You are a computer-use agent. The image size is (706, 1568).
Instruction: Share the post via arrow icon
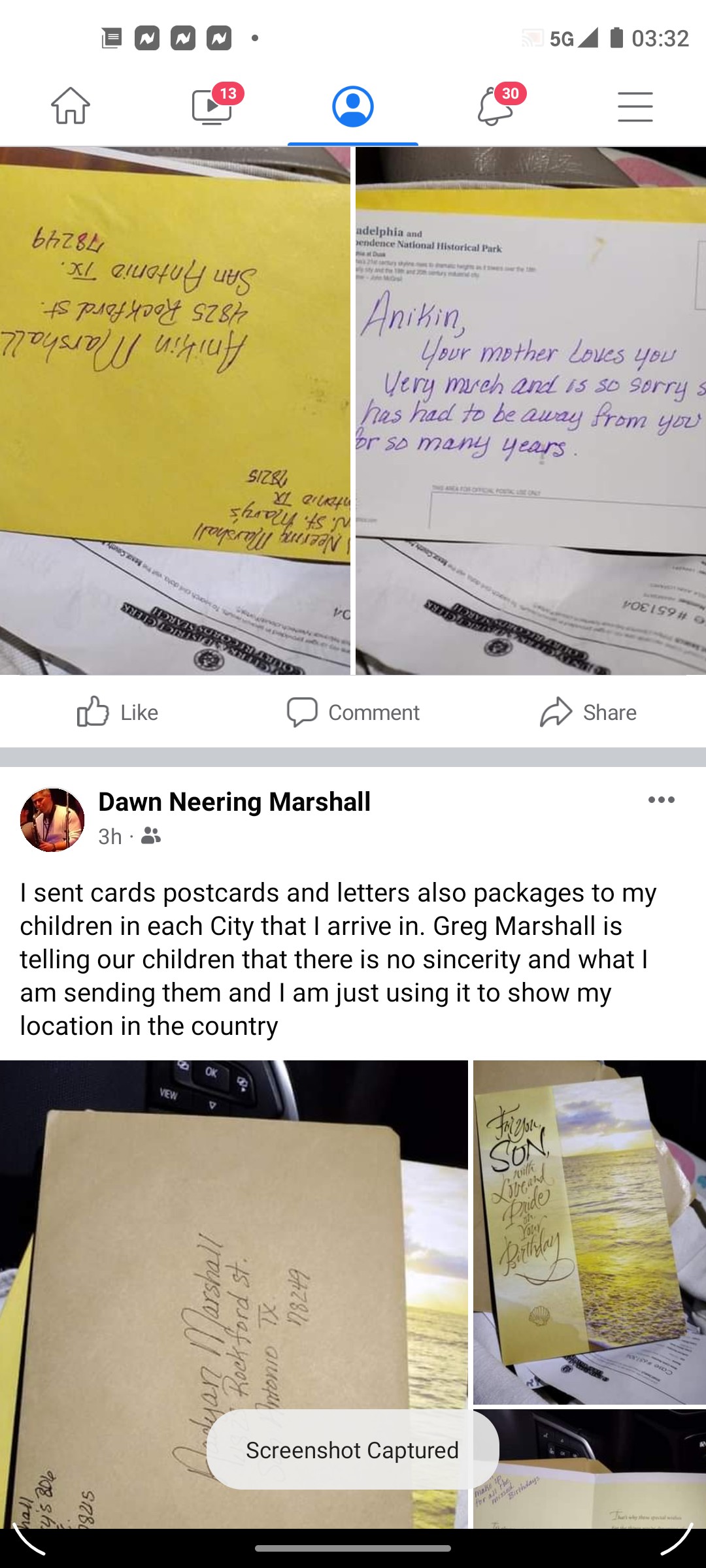[556, 711]
